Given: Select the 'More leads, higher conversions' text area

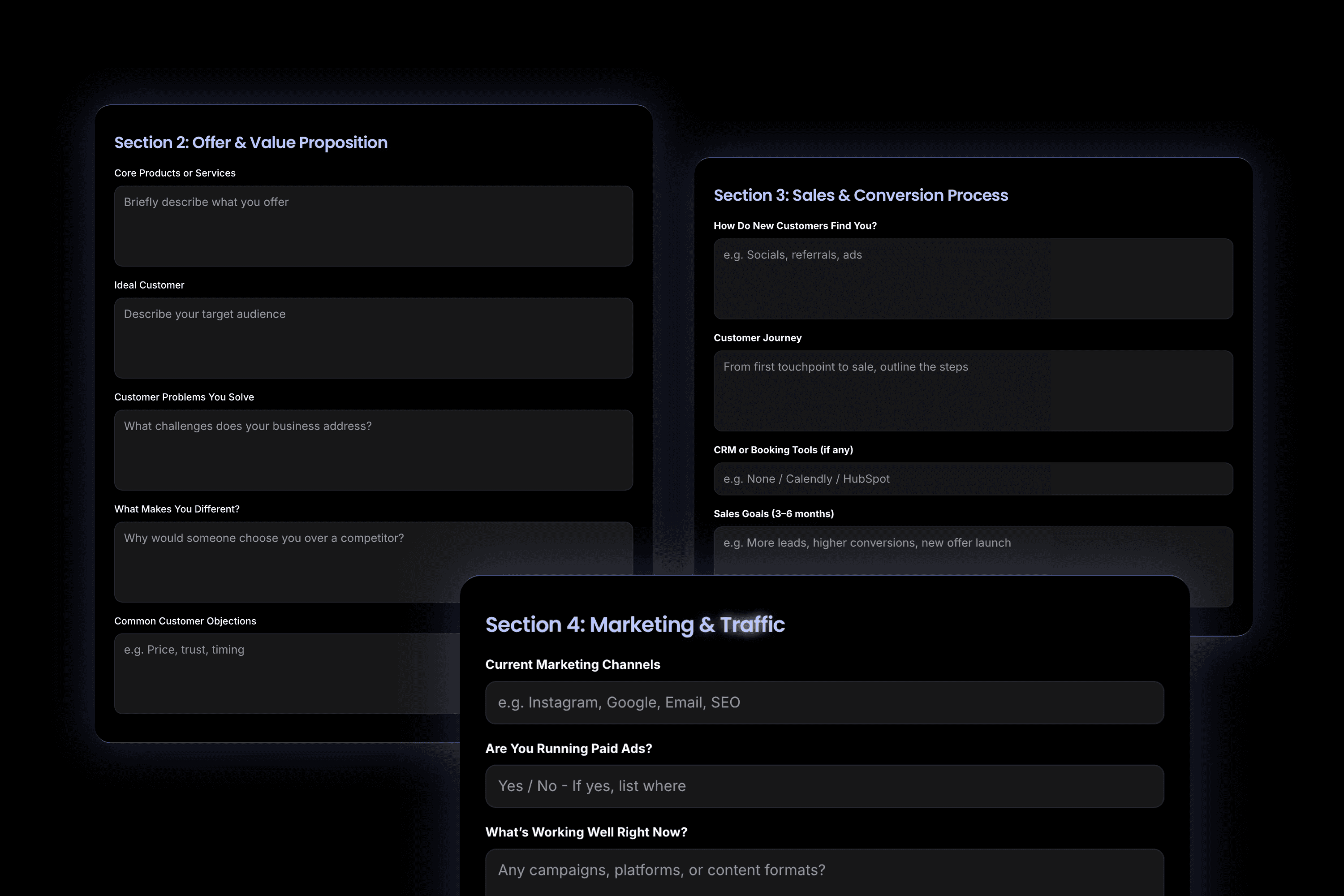Looking at the screenshot, I should (973, 550).
